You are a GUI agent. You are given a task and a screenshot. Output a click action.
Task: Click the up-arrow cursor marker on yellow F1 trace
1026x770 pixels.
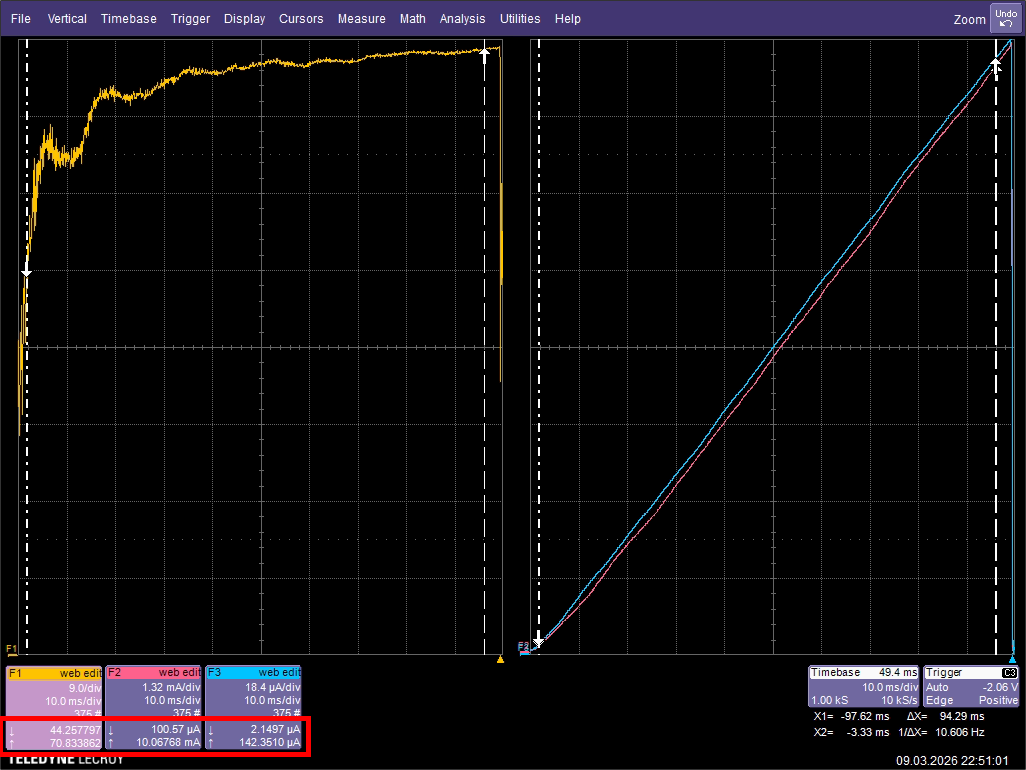click(x=484, y=55)
